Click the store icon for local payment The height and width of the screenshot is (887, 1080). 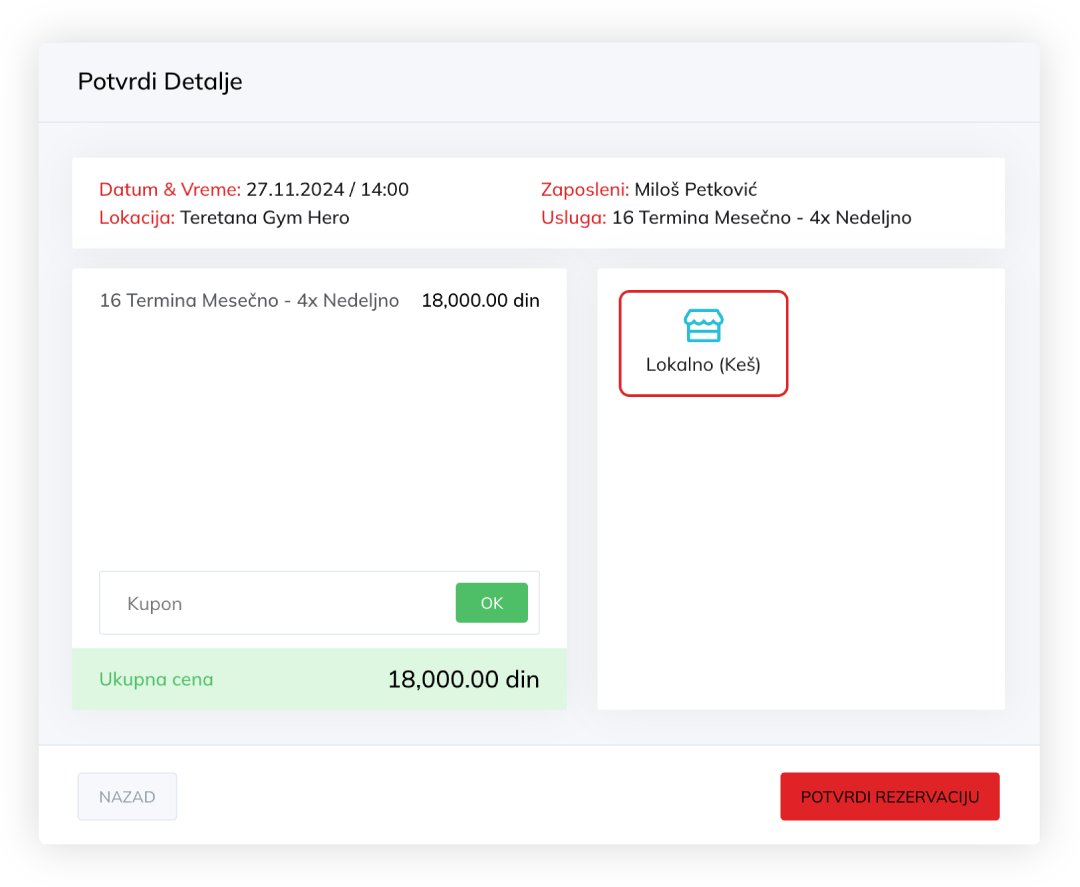click(703, 325)
